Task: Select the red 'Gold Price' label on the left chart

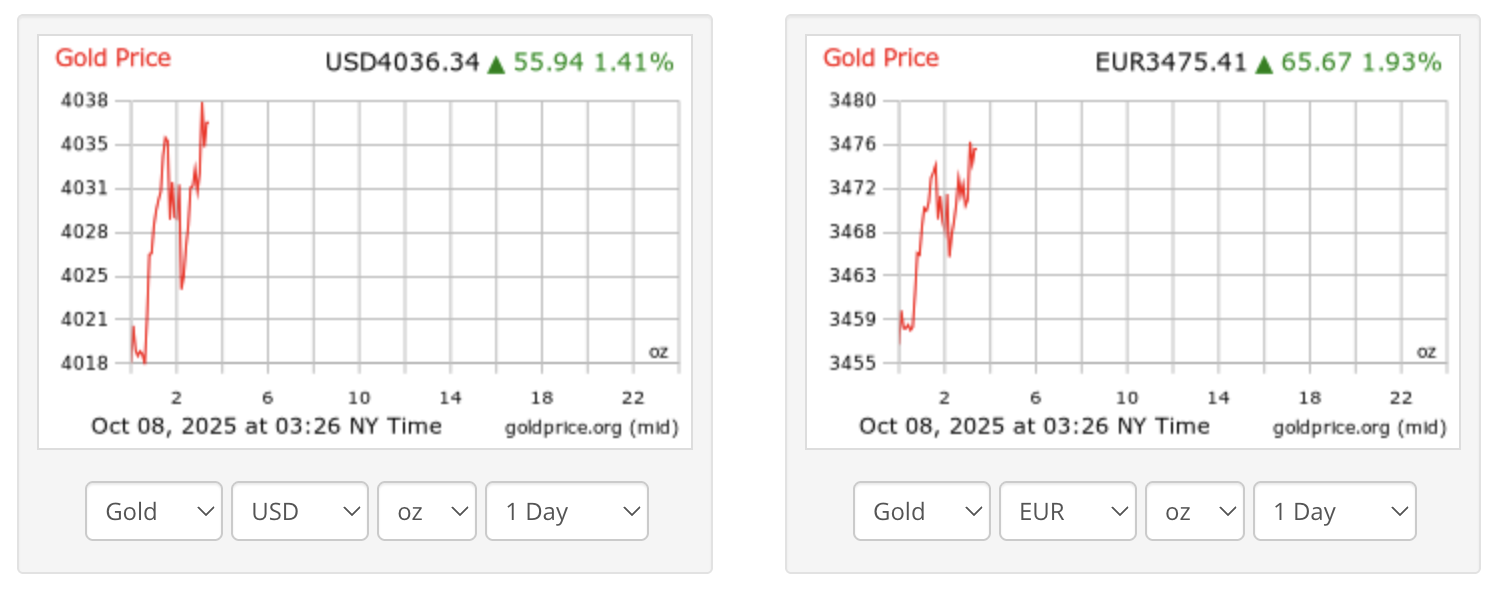Action: (112, 57)
